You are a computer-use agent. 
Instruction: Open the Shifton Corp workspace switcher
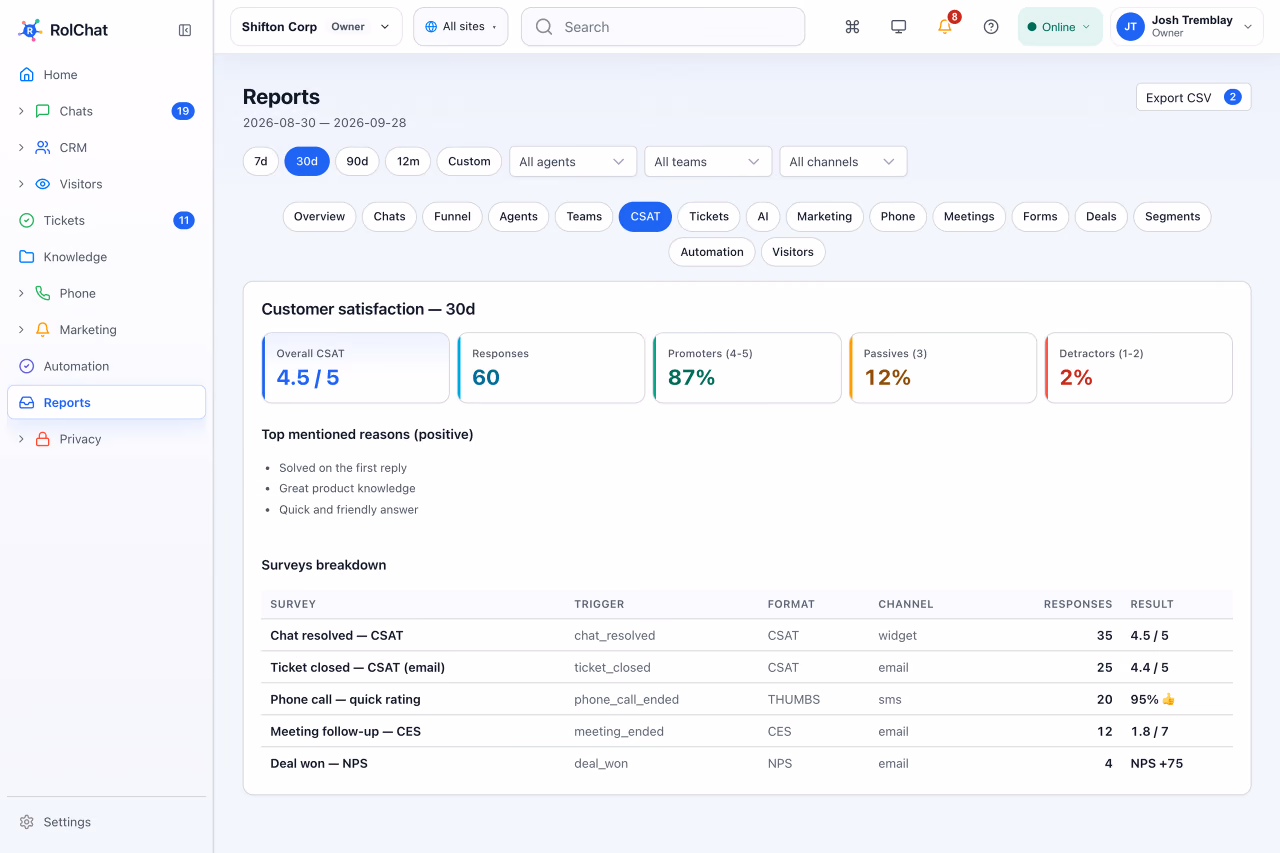(316, 27)
